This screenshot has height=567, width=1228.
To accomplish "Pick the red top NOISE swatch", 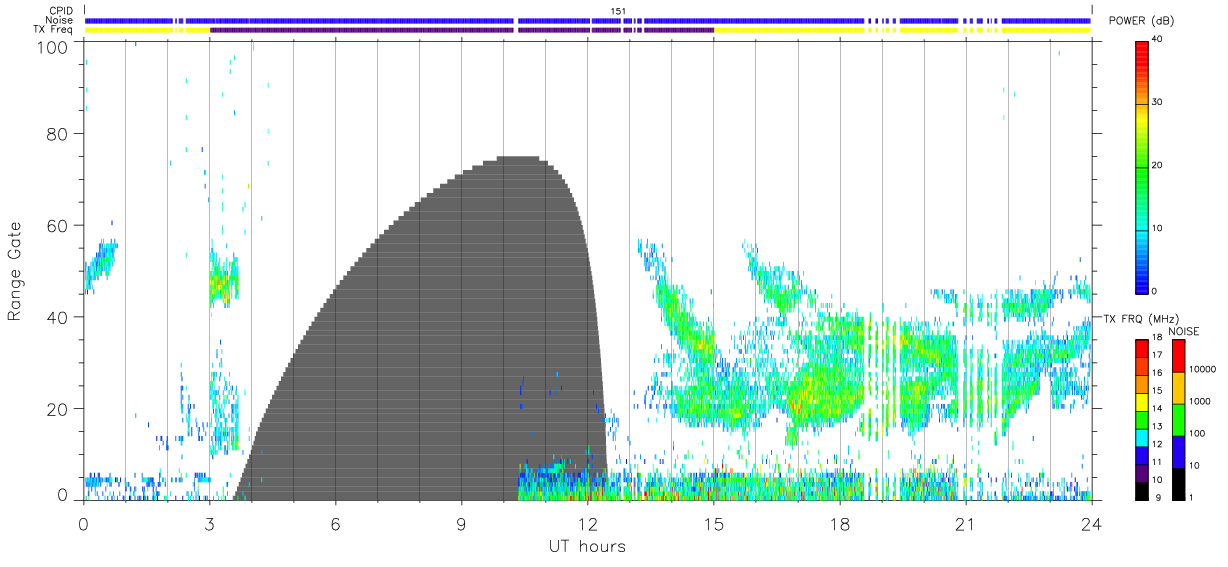I will coord(1178,355).
